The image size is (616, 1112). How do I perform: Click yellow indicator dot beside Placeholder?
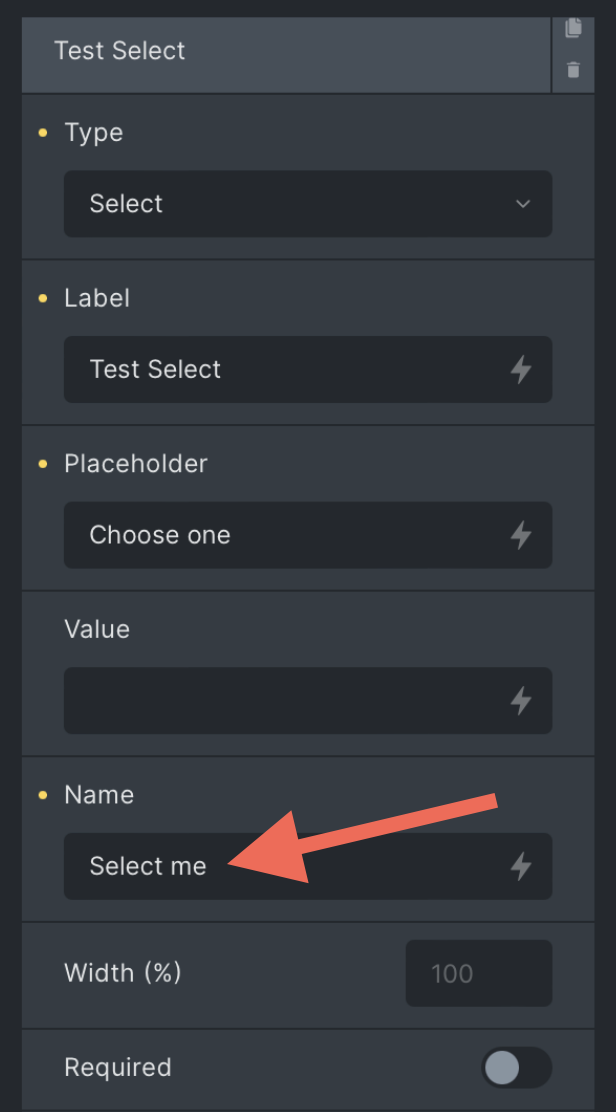(43, 464)
